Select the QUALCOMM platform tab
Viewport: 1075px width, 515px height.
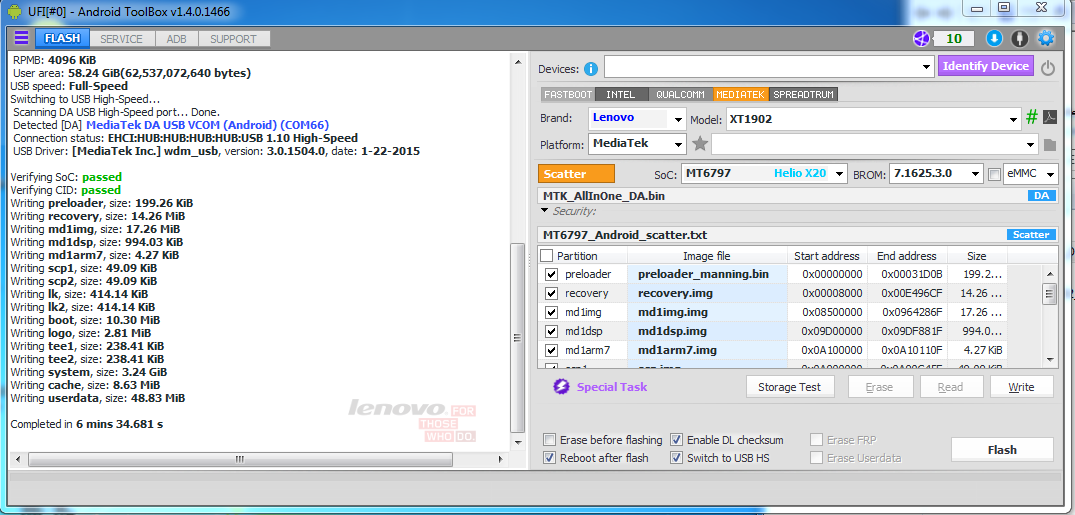679,95
